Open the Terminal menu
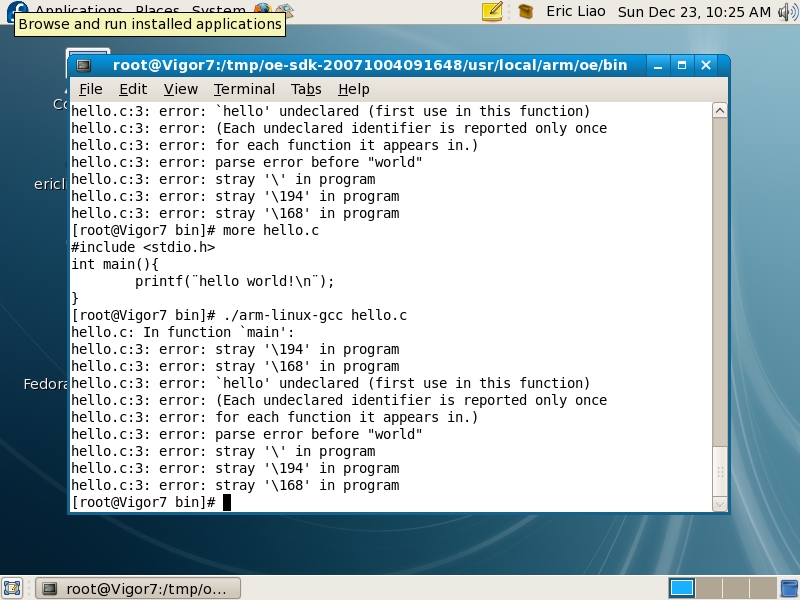Screen dimensions: 800x600 coord(244,89)
